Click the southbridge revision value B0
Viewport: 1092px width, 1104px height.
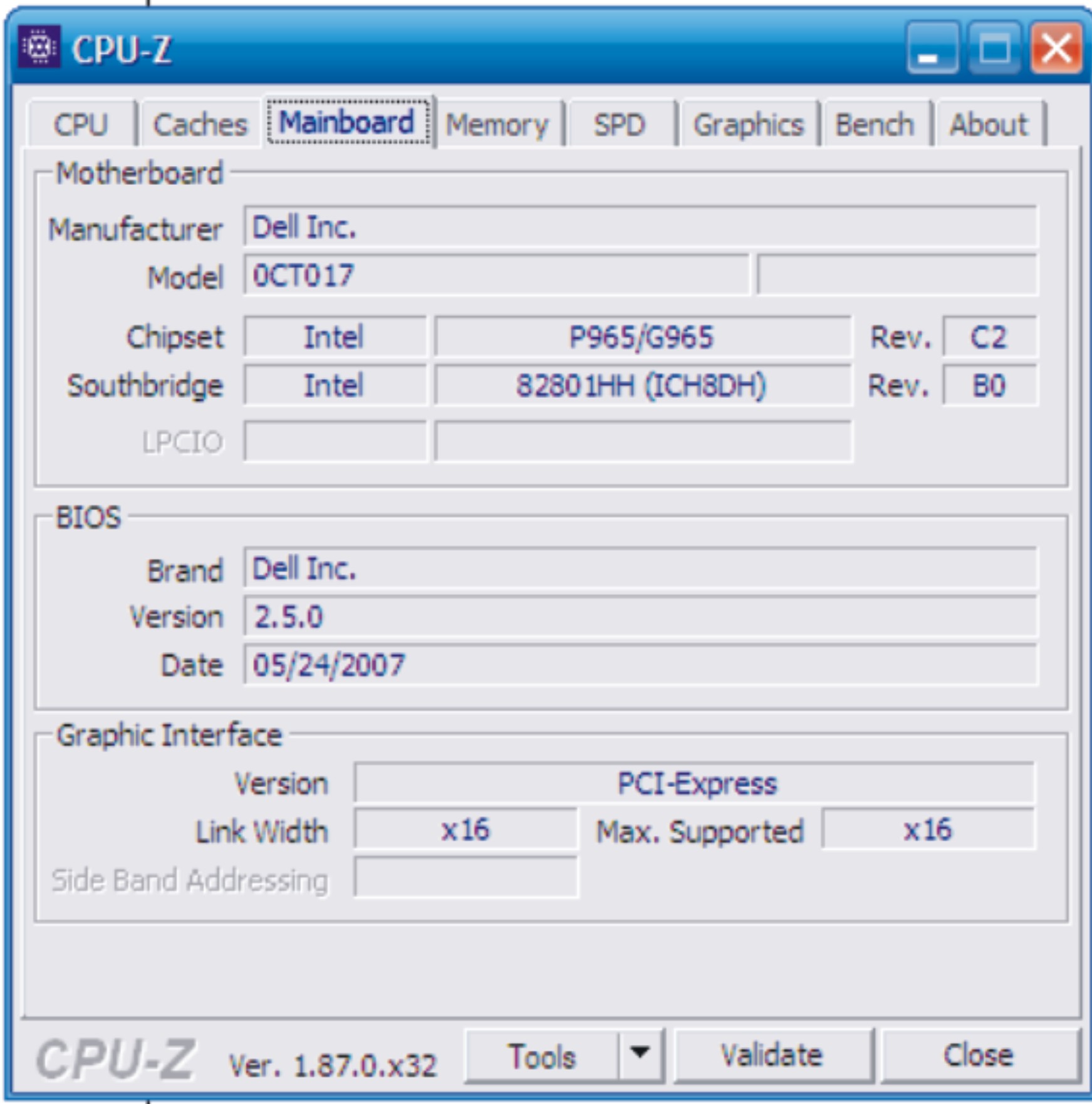[989, 385]
